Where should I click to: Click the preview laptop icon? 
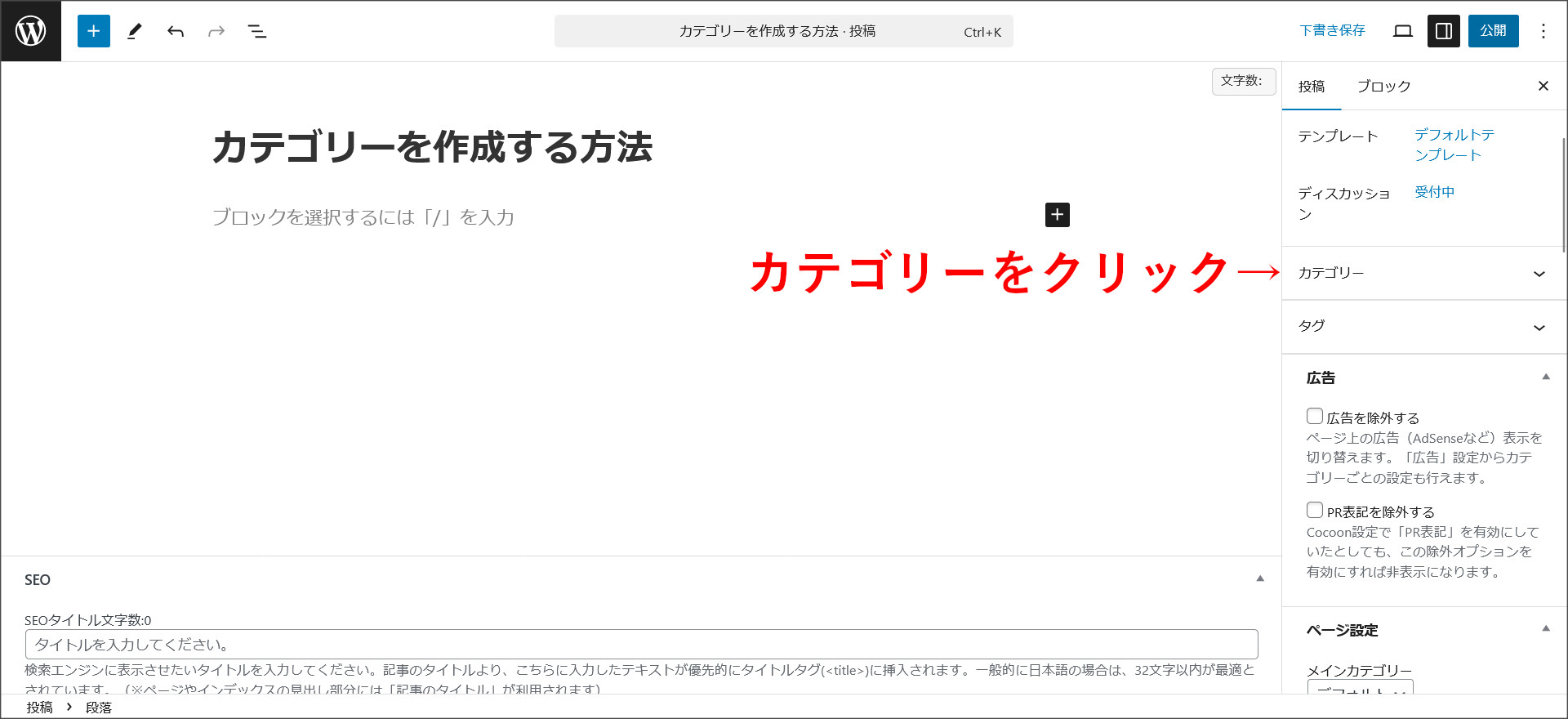point(1403,31)
